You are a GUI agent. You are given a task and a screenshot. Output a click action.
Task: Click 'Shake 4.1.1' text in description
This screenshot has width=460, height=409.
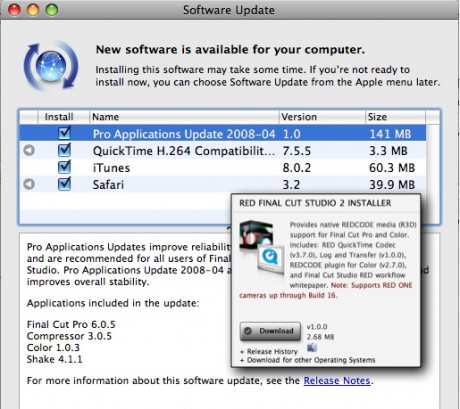(x=54, y=359)
